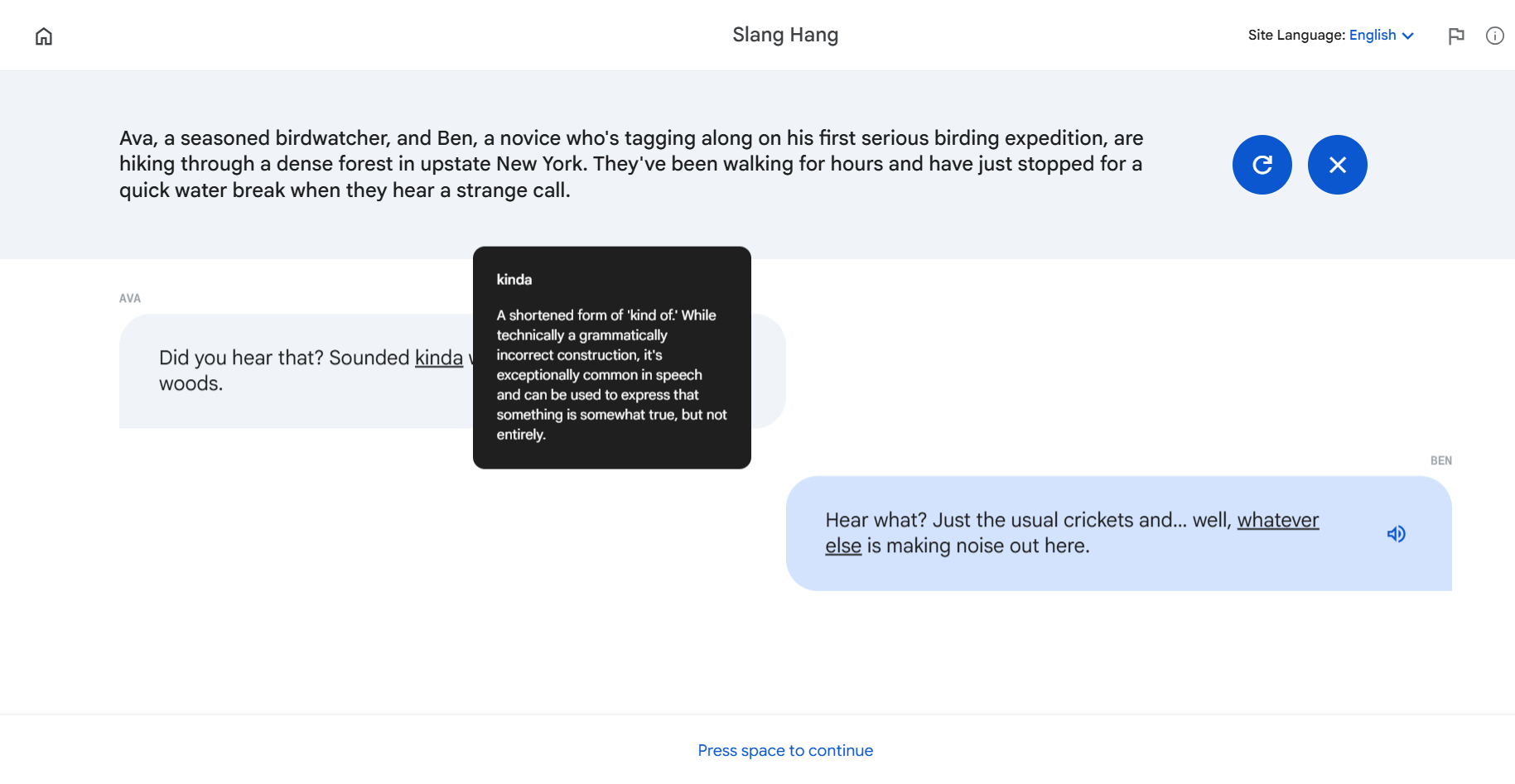The image size is (1515, 784).
Task: Open the info circle icon
Action: tap(1495, 36)
